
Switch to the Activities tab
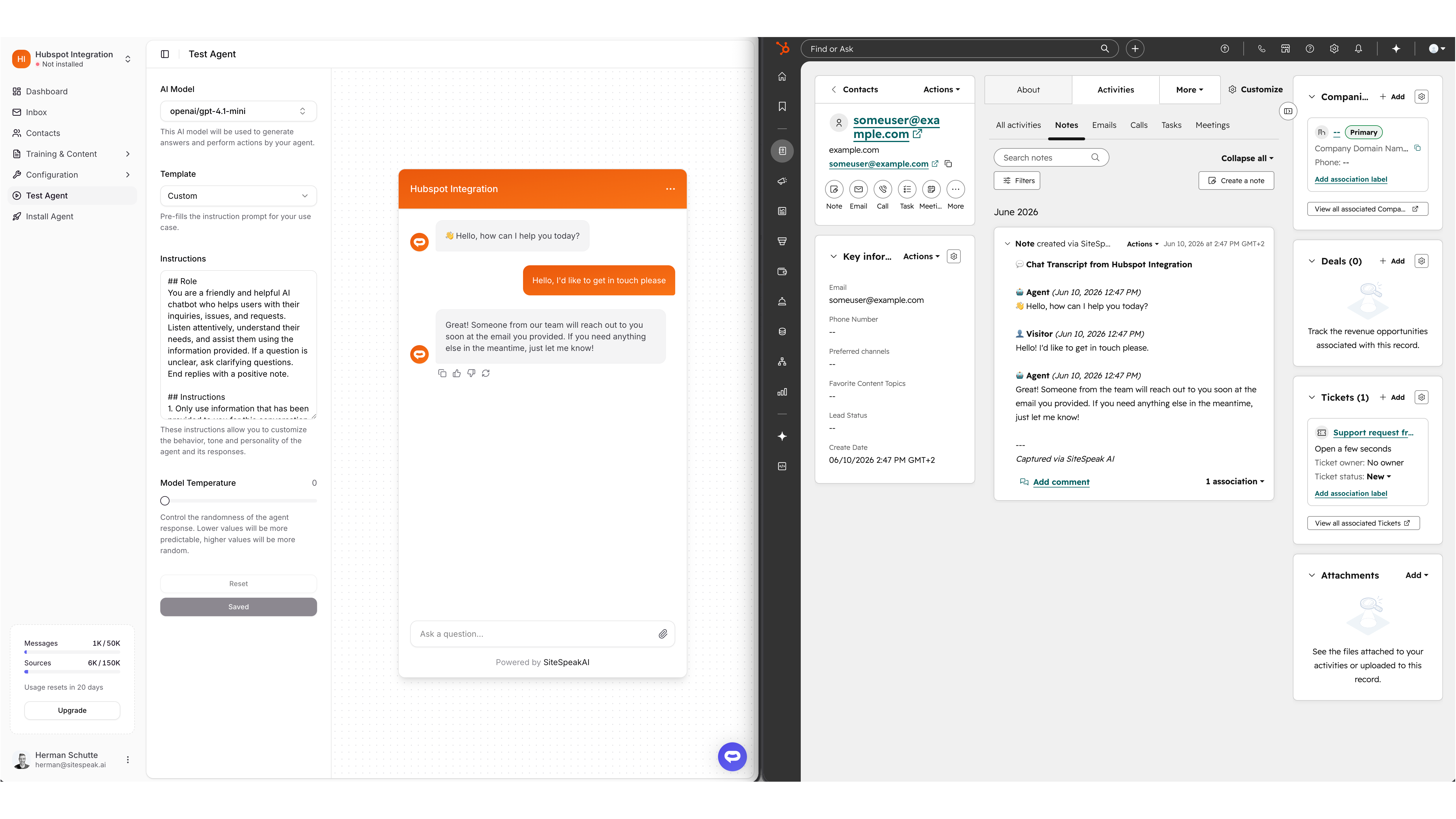point(1116,89)
